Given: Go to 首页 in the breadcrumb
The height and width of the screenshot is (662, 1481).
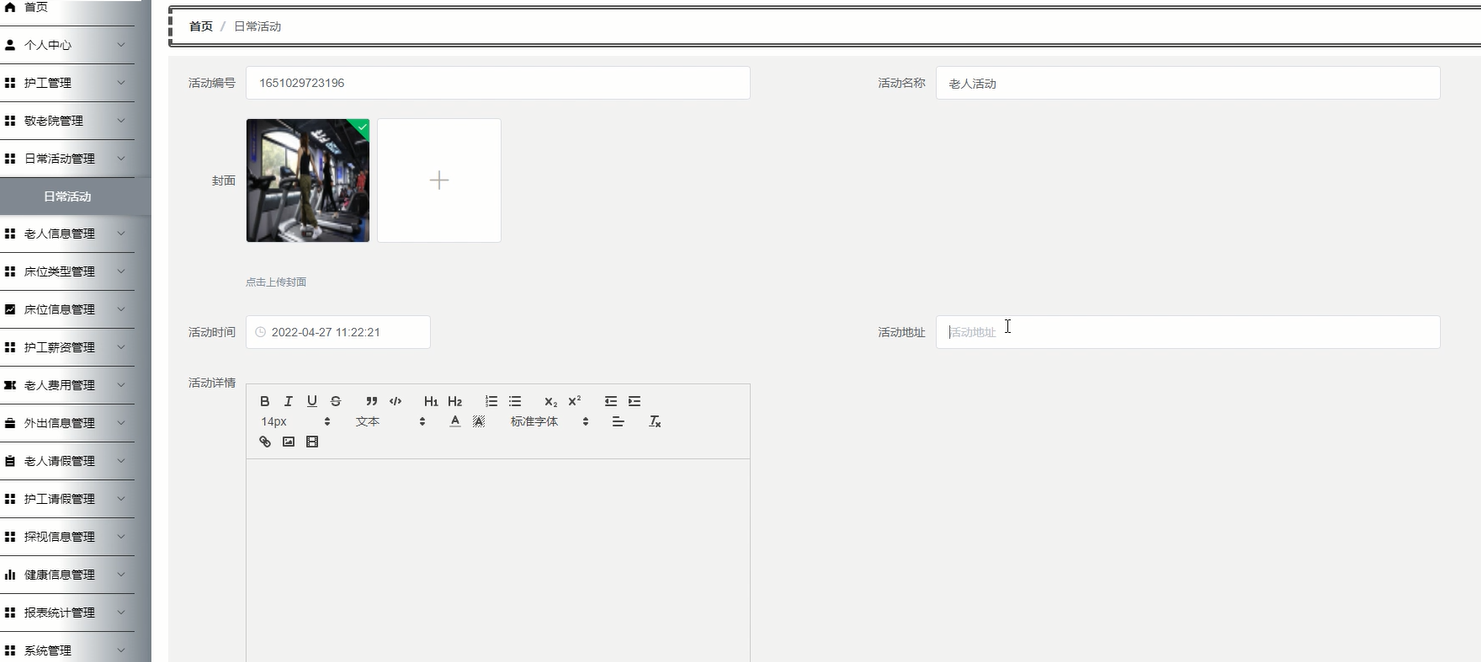Looking at the screenshot, I should (x=201, y=26).
